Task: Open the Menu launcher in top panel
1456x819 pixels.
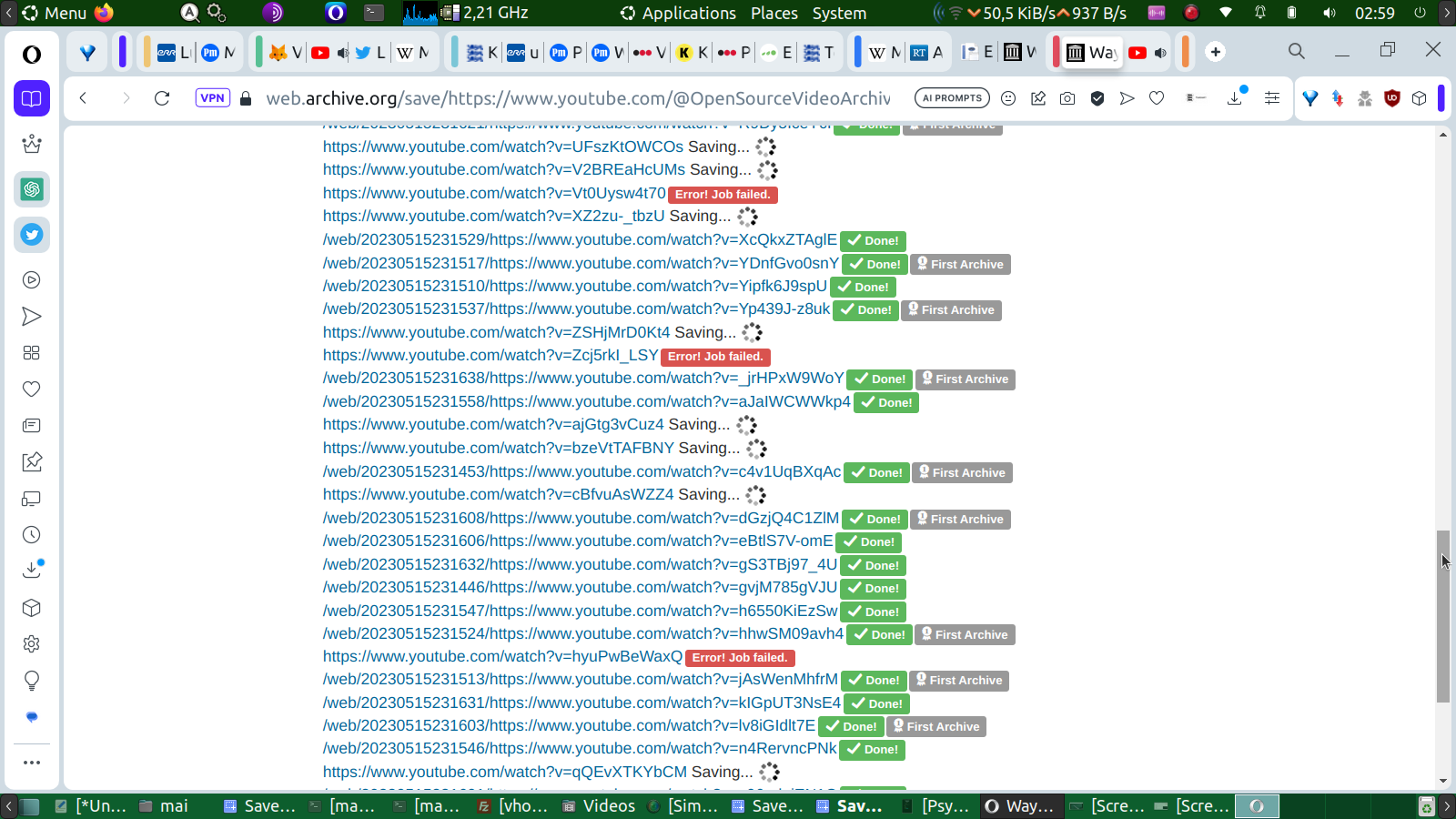Action: click(55, 13)
